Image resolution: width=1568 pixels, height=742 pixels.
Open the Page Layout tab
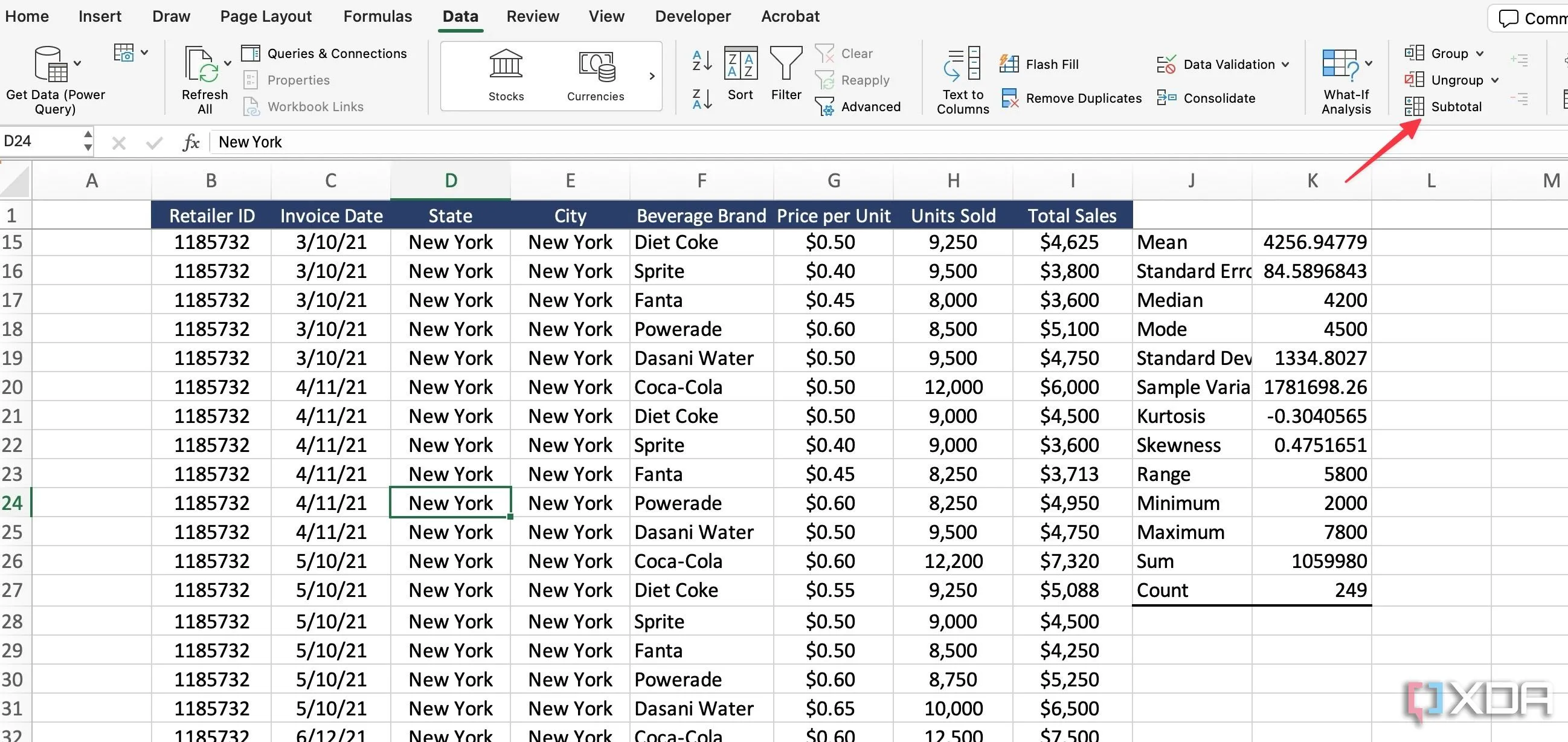(265, 16)
